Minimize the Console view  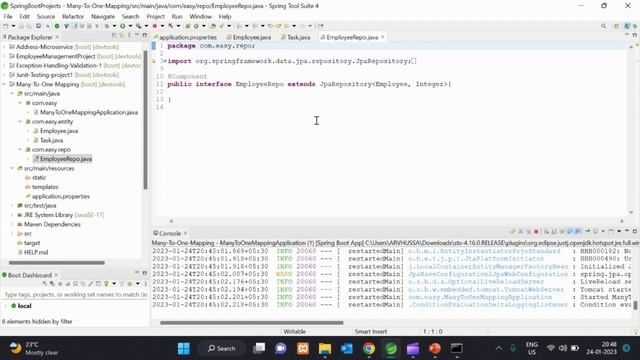coord(627,231)
